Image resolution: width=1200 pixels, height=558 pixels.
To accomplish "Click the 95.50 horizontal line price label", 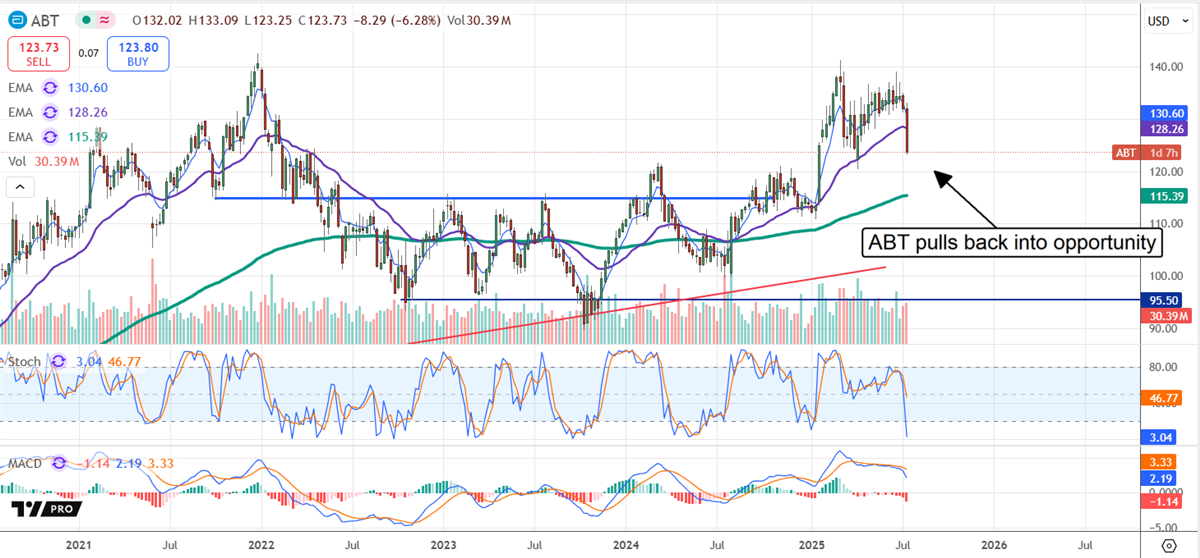I will coord(1160,300).
